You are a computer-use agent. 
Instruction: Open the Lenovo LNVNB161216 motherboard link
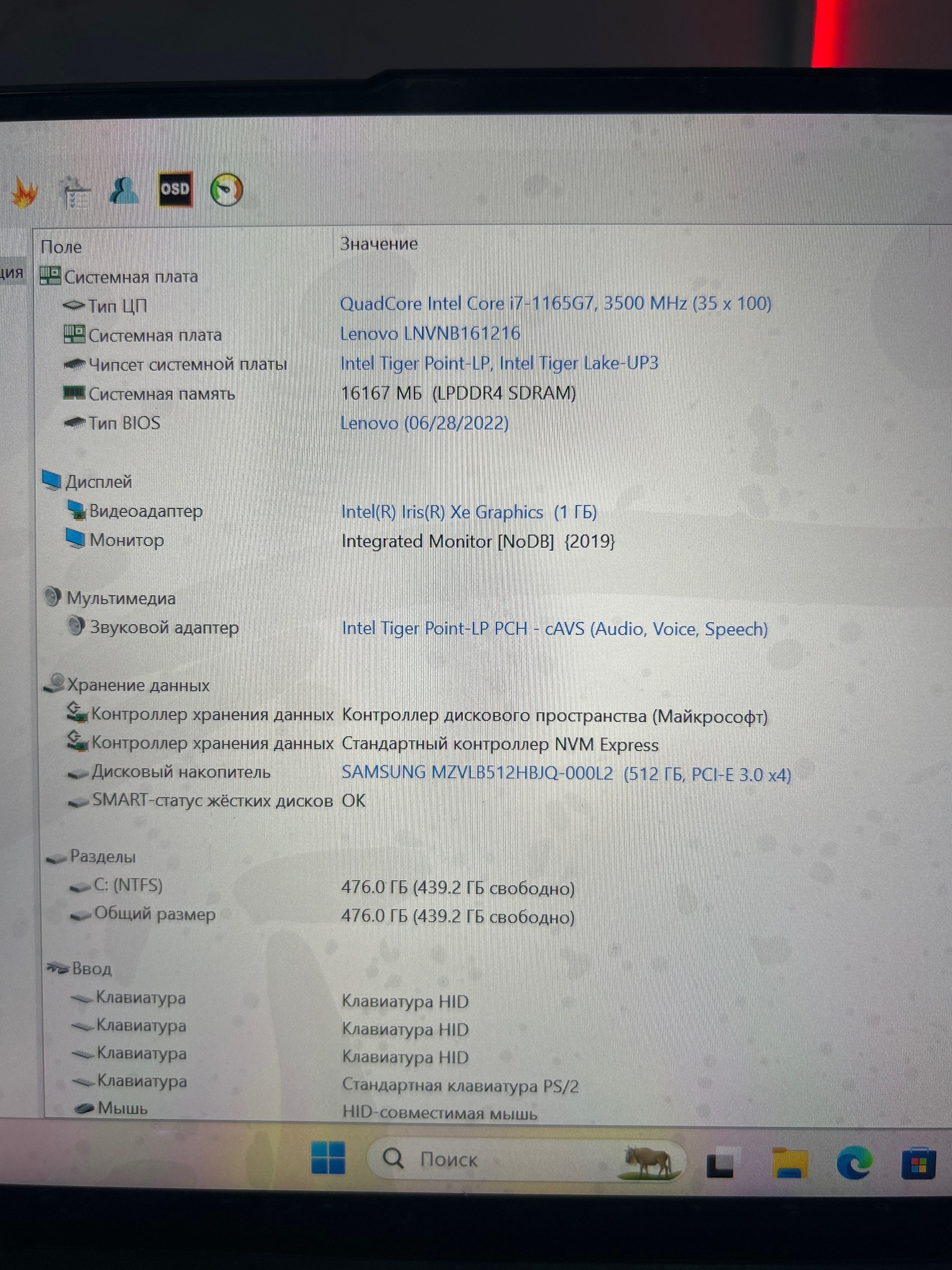click(430, 334)
